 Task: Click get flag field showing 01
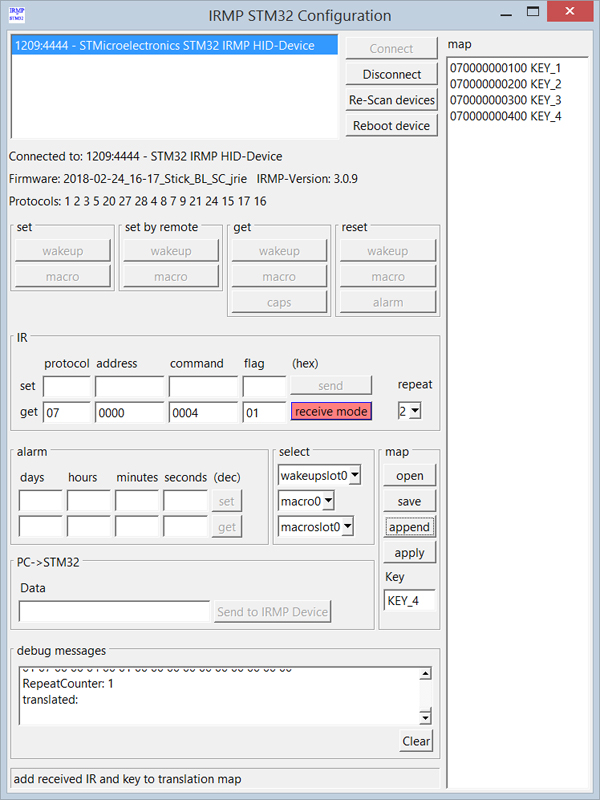tap(264, 412)
